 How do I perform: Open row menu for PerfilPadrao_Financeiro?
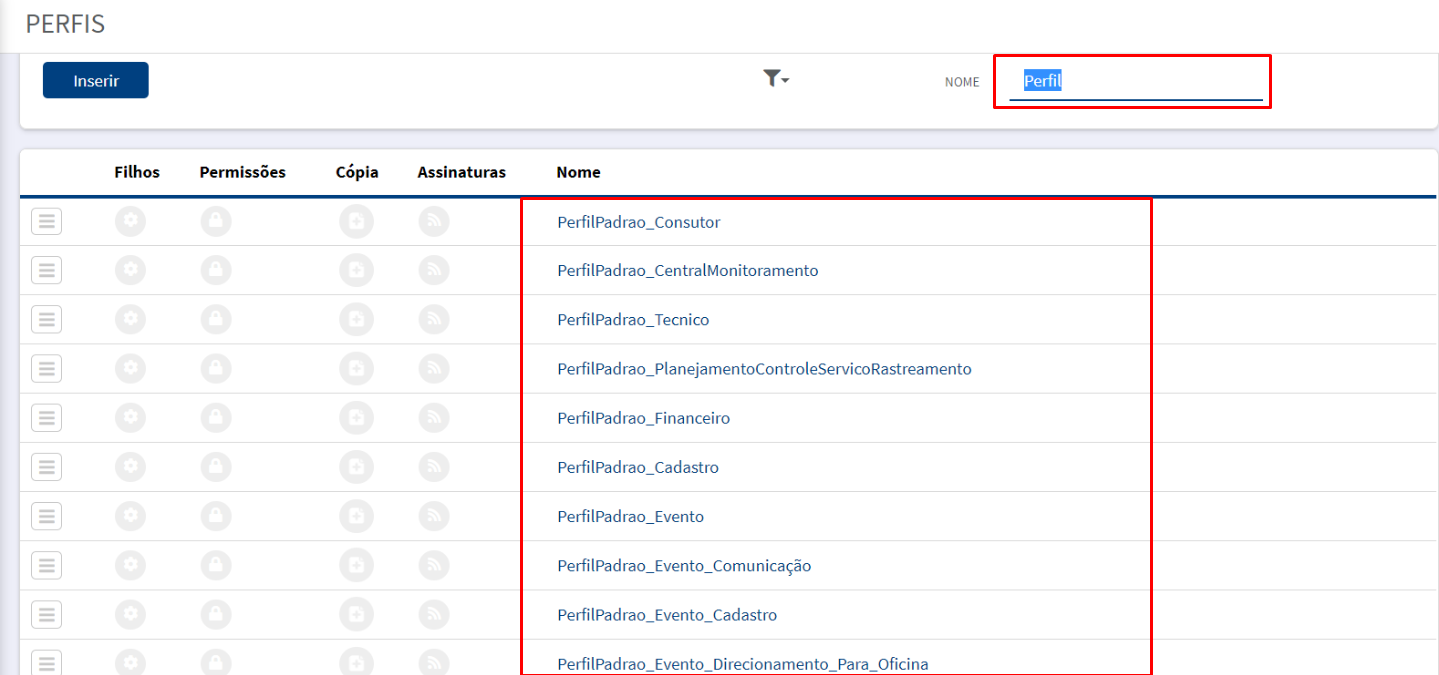(46, 417)
